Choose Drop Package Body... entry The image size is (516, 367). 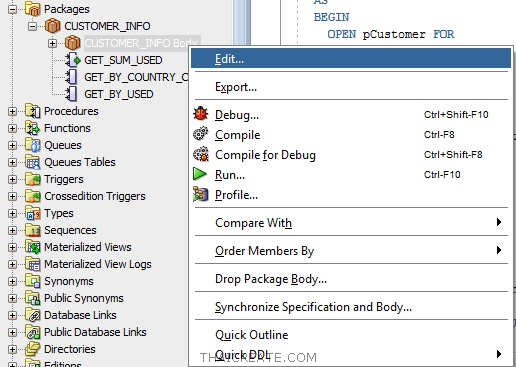point(351,279)
